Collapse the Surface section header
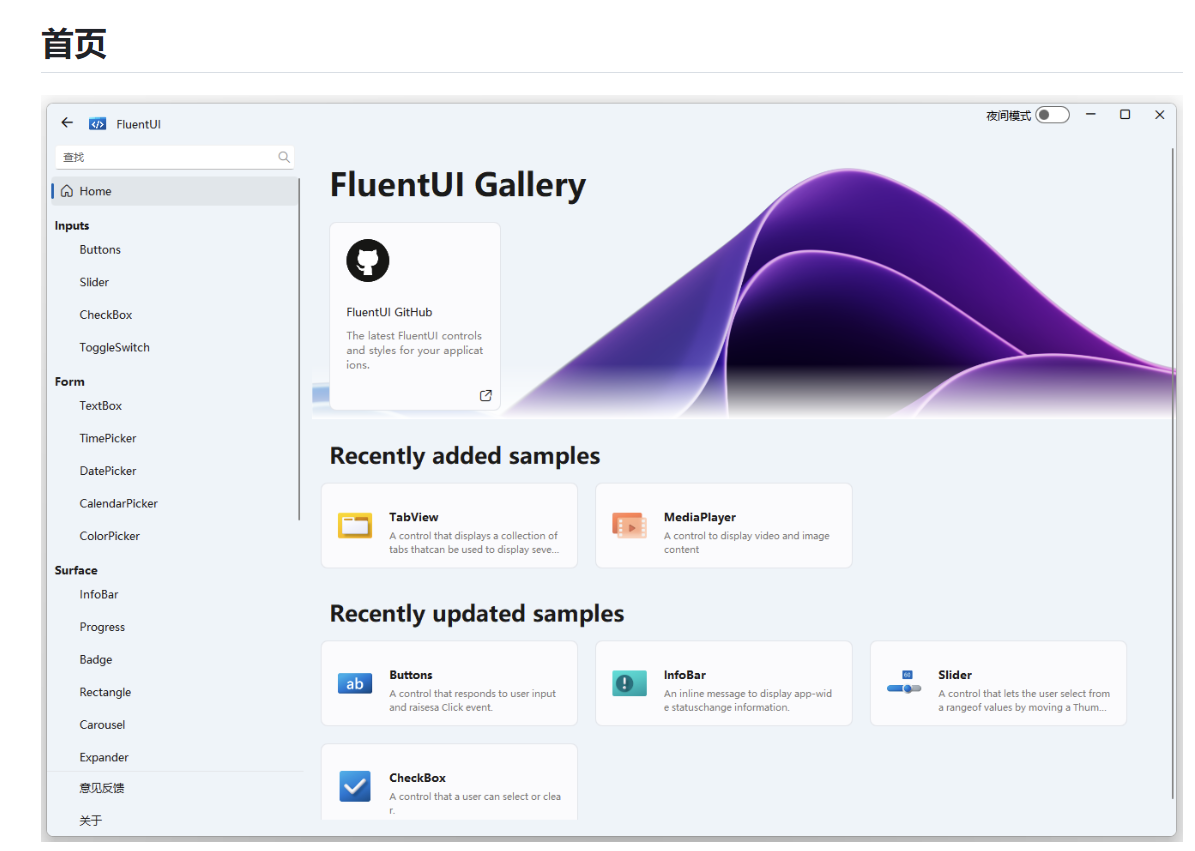This screenshot has width=1195, height=851. pyautogui.click(x=76, y=570)
